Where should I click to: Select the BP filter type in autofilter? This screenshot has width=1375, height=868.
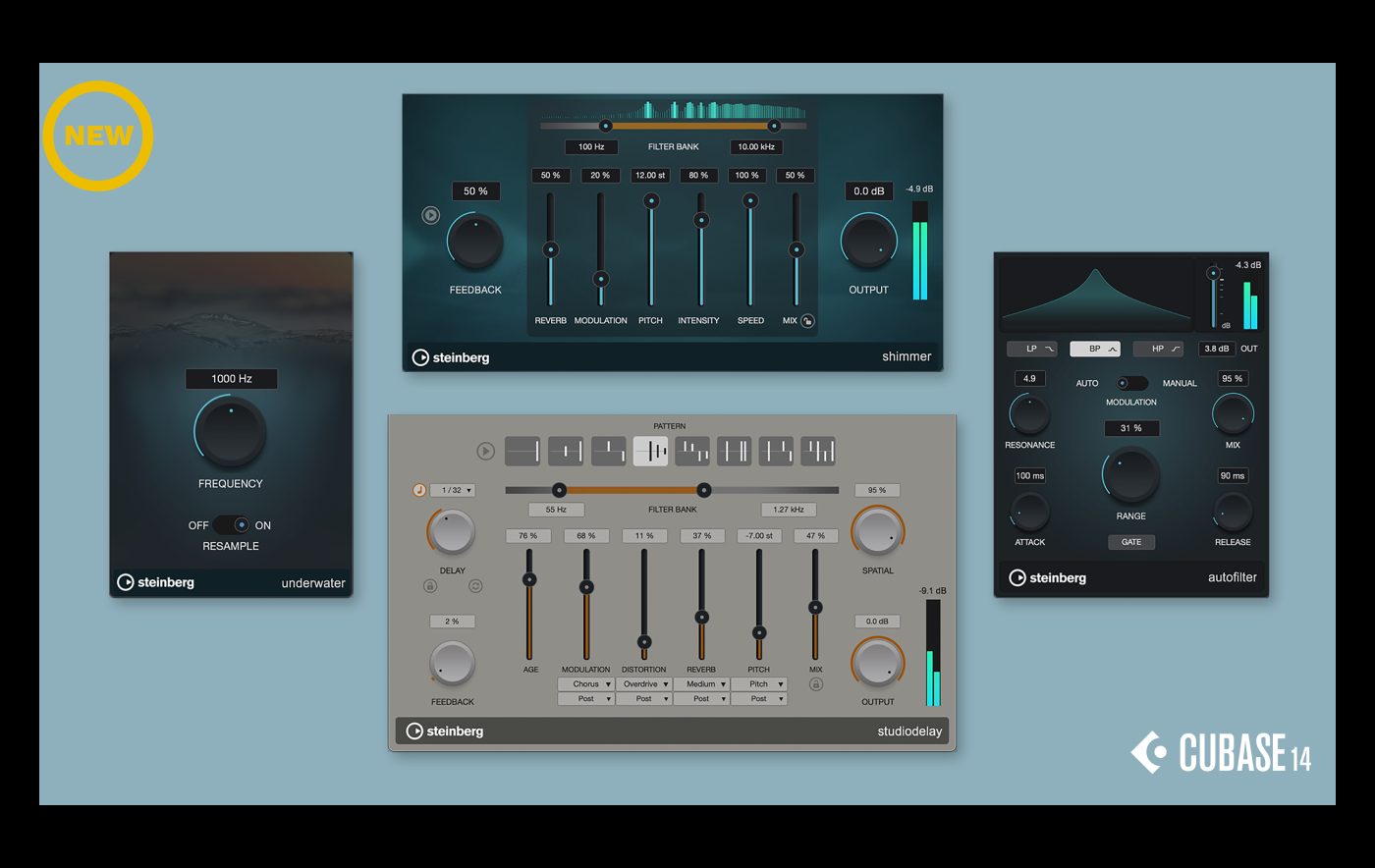pos(1095,349)
